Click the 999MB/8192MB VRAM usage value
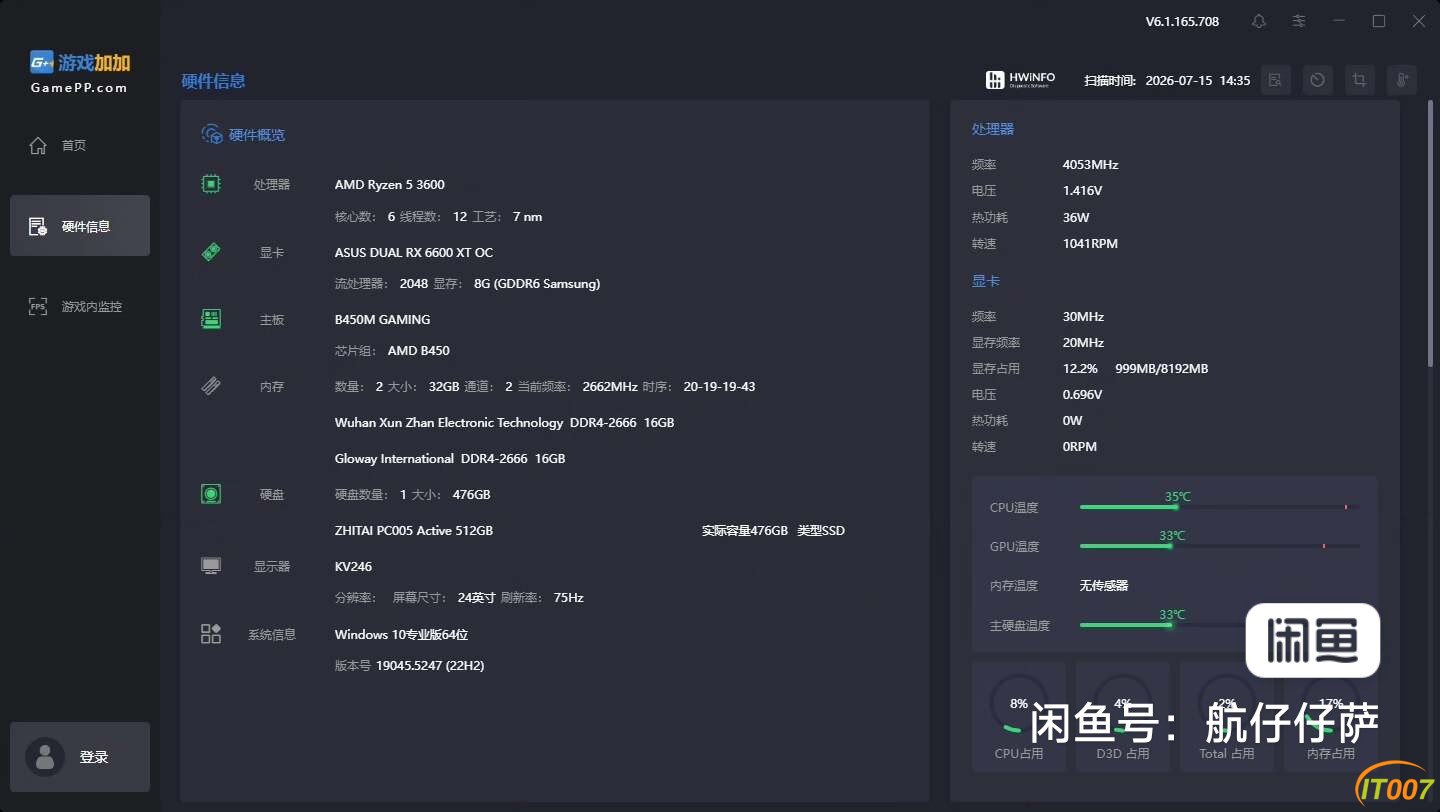This screenshot has height=812, width=1440. click(x=1162, y=368)
